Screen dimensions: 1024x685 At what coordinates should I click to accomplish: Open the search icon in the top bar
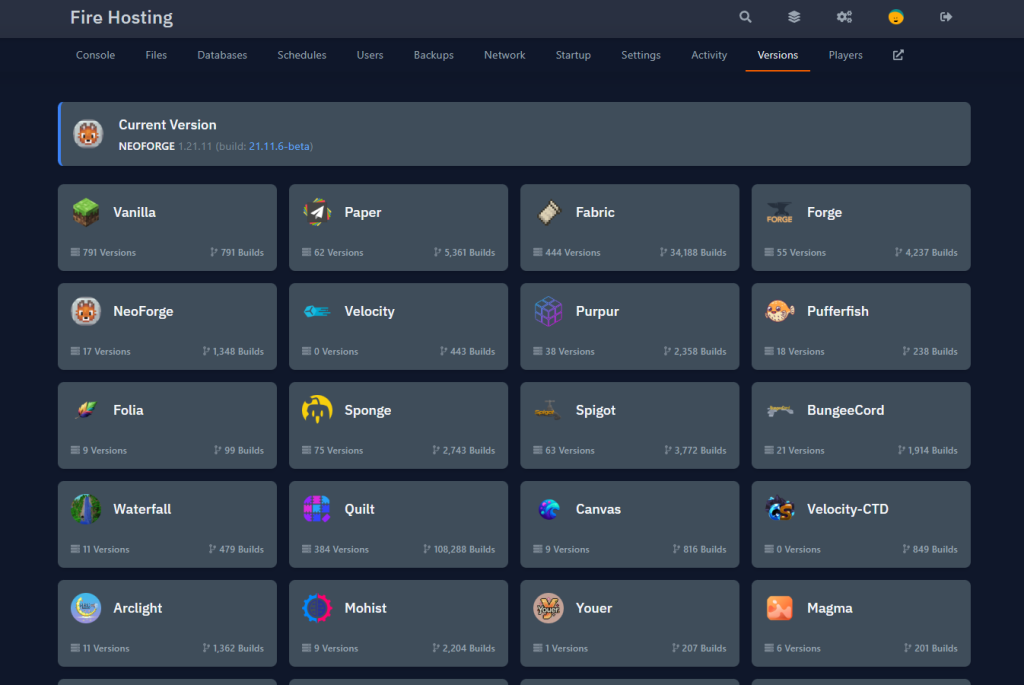[745, 17]
